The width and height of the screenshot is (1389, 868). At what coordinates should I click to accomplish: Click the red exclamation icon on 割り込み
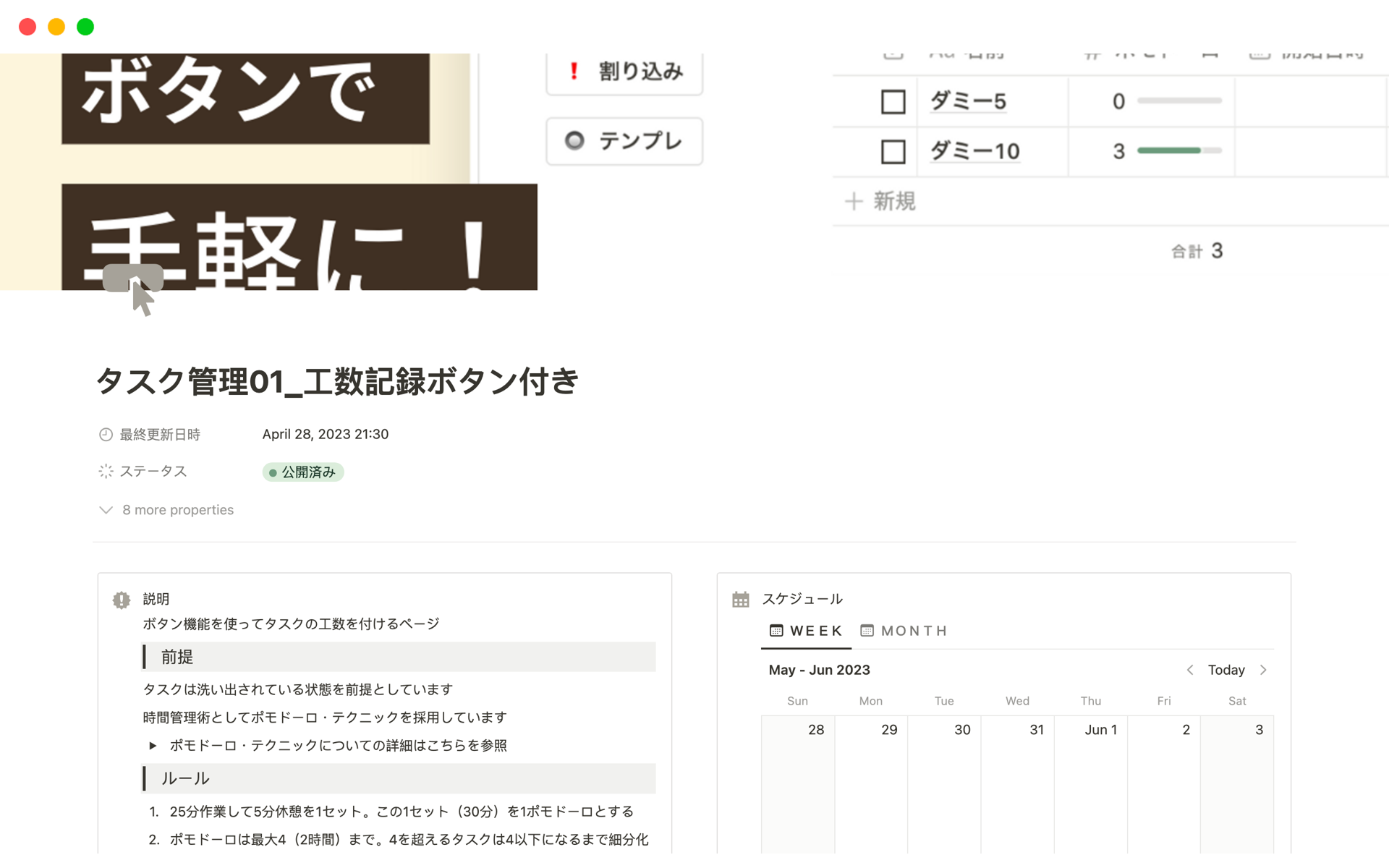[574, 71]
